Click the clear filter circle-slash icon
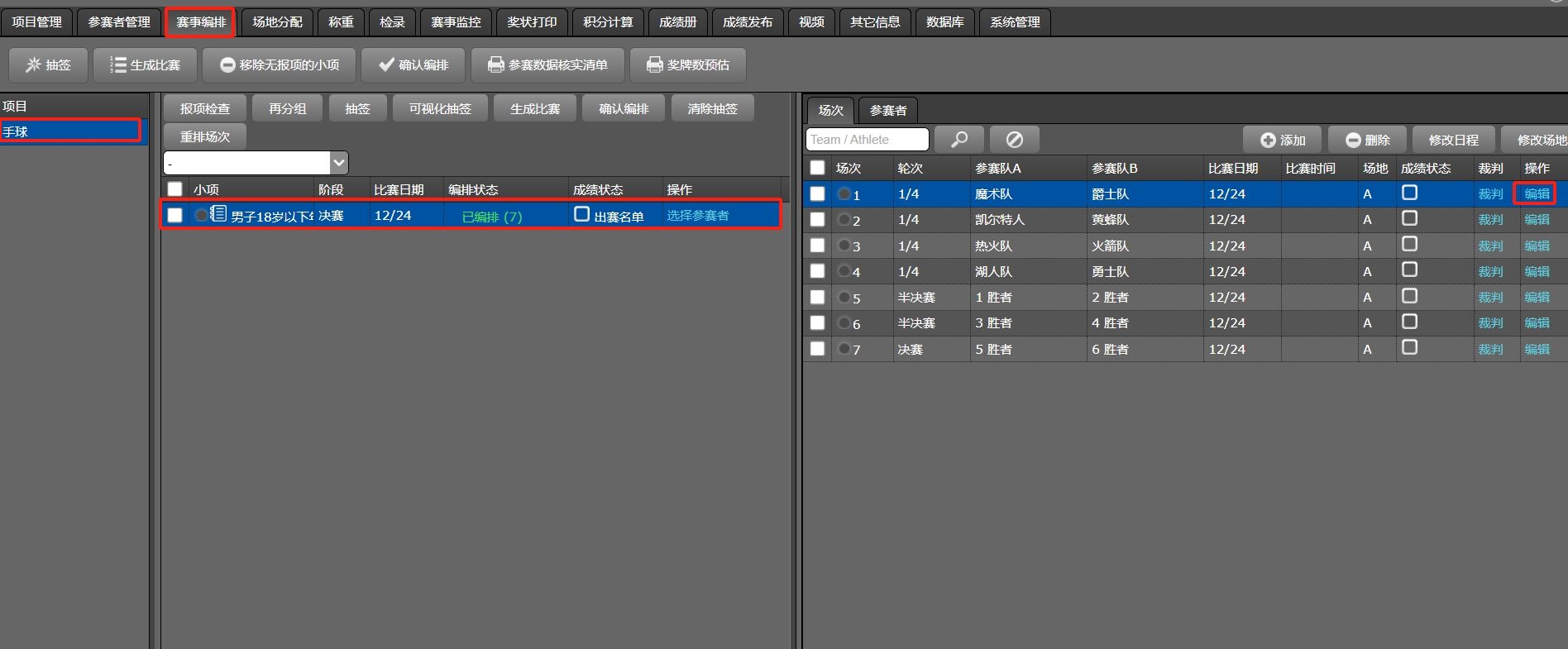 pyautogui.click(x=1014, y=140)
